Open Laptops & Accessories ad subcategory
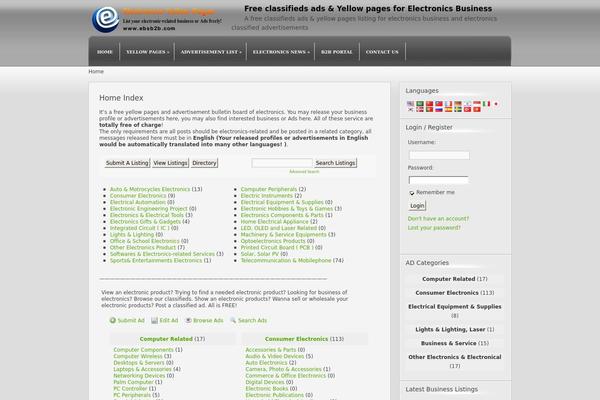 coord(142,369)
